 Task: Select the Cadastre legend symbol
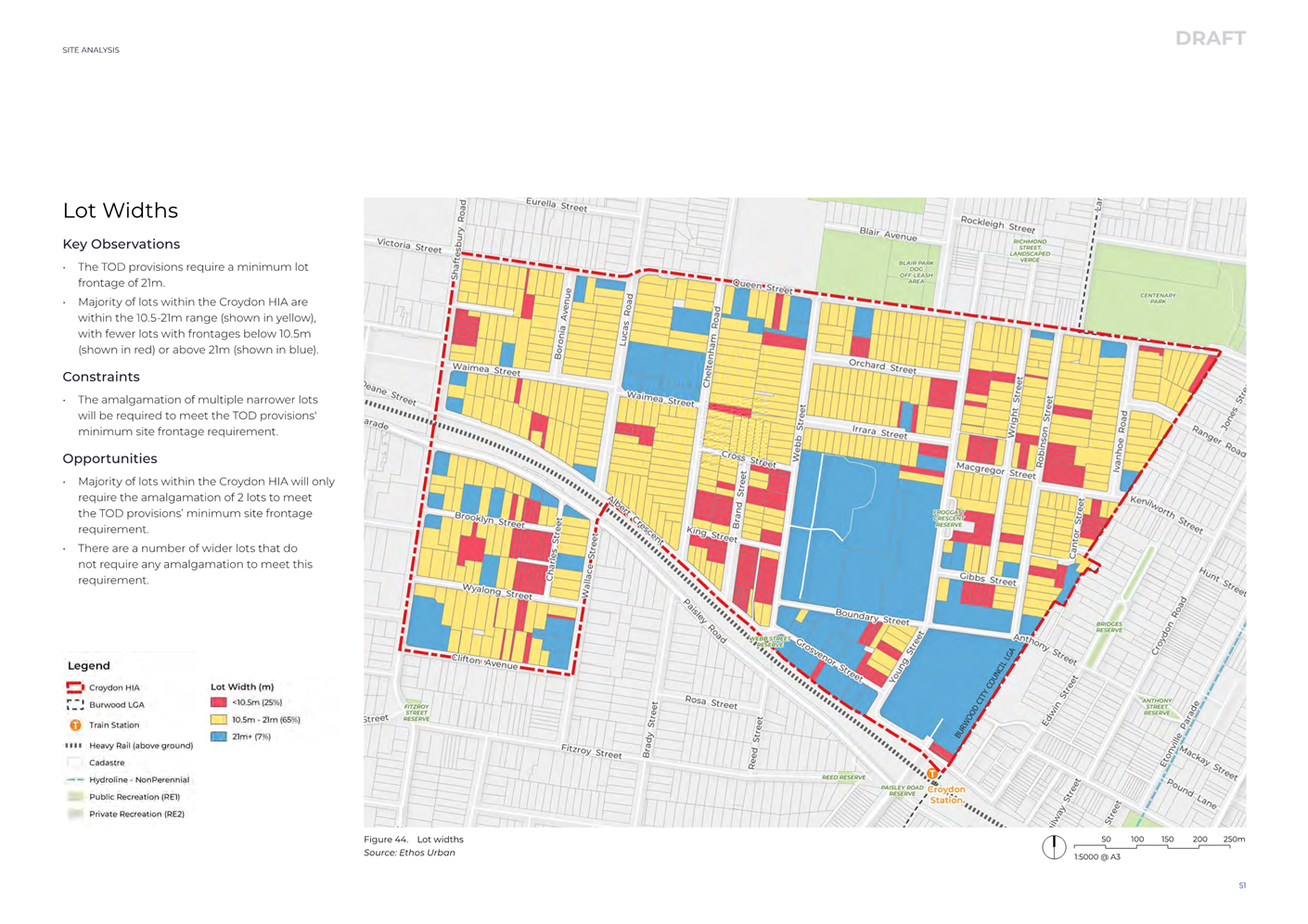75,763
